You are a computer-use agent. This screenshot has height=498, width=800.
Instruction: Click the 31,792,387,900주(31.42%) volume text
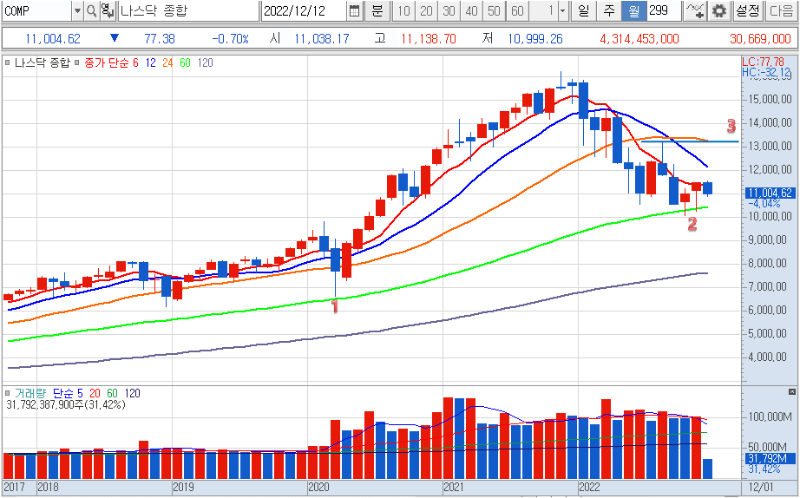pos(66,405)
